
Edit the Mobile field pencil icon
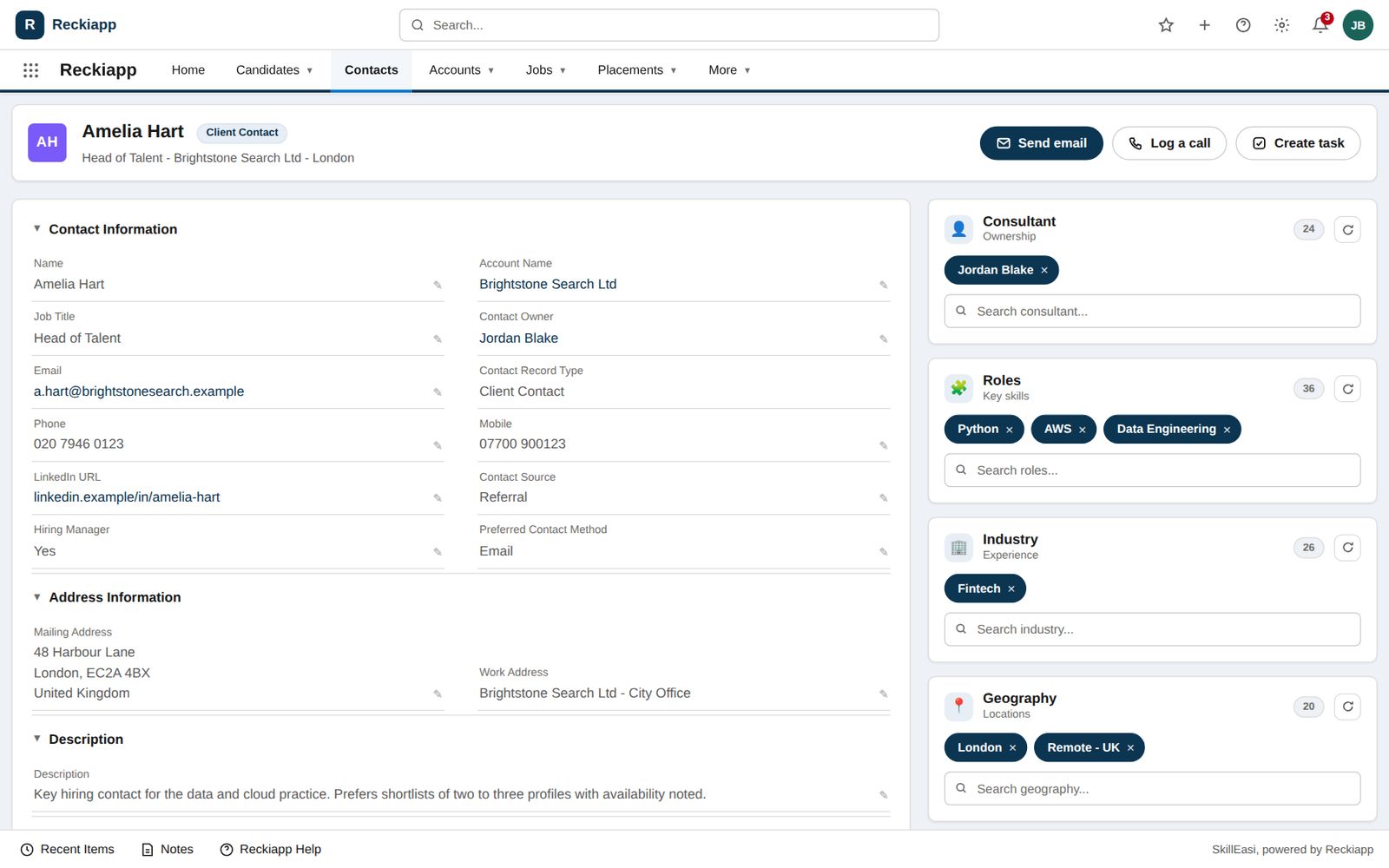pos(884,445)
